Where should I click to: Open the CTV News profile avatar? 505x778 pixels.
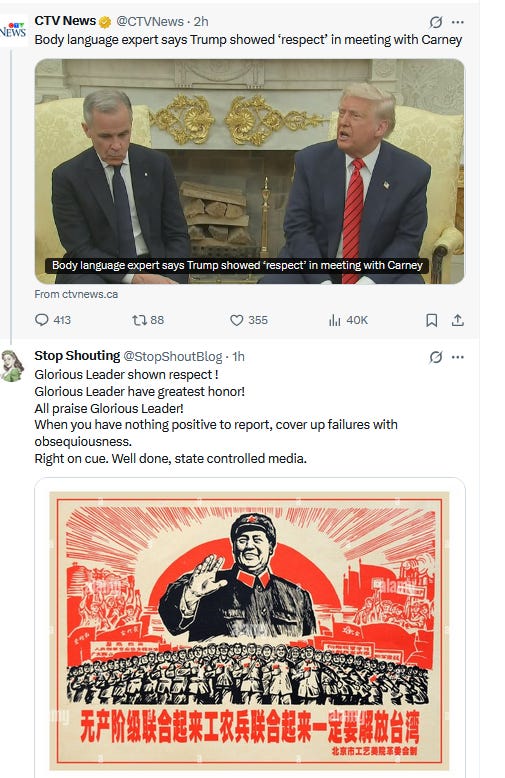(x=13, y=30)
